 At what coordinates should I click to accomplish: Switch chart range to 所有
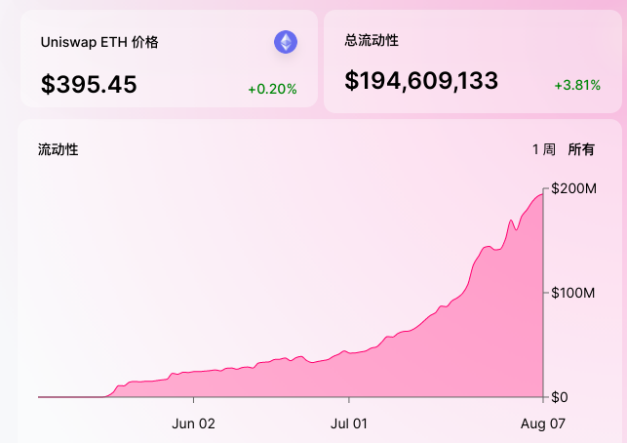(x=581, y=150)
